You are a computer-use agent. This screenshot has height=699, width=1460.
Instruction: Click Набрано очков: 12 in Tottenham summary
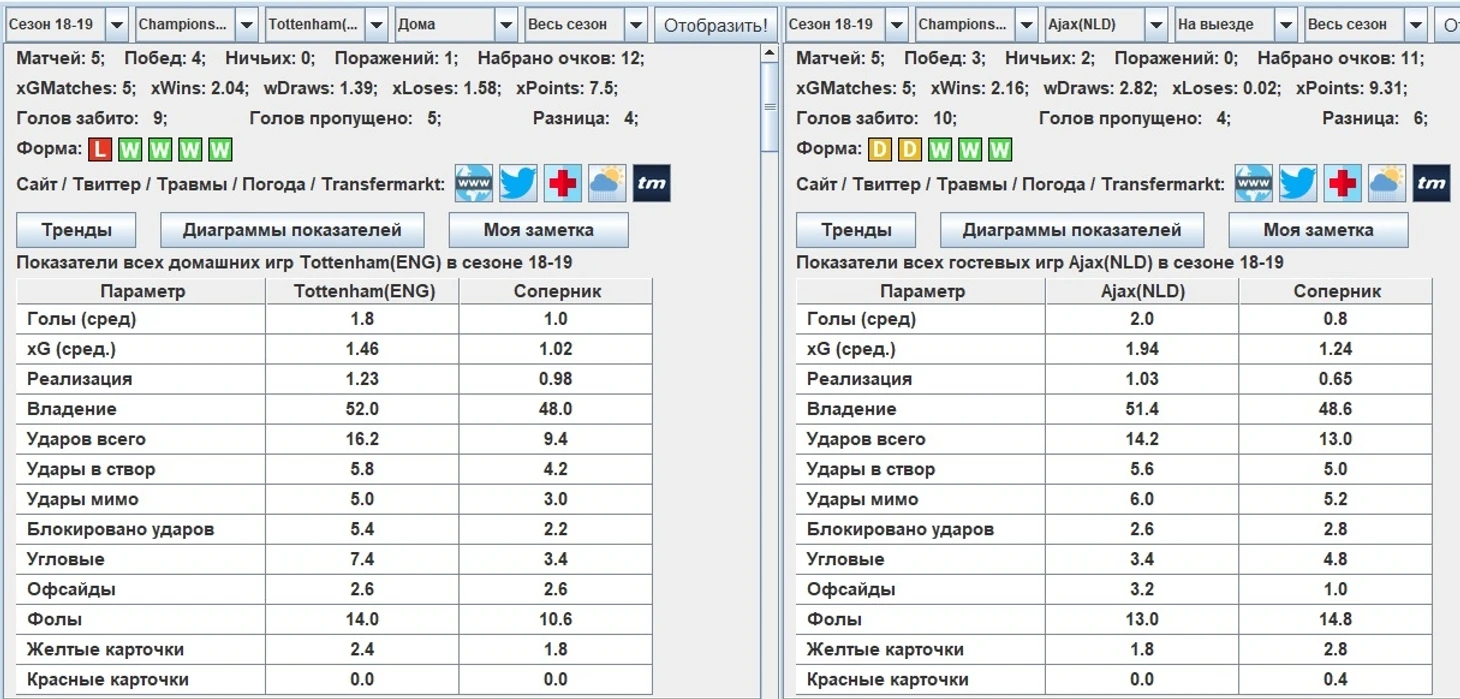click(x=561, y=59)
